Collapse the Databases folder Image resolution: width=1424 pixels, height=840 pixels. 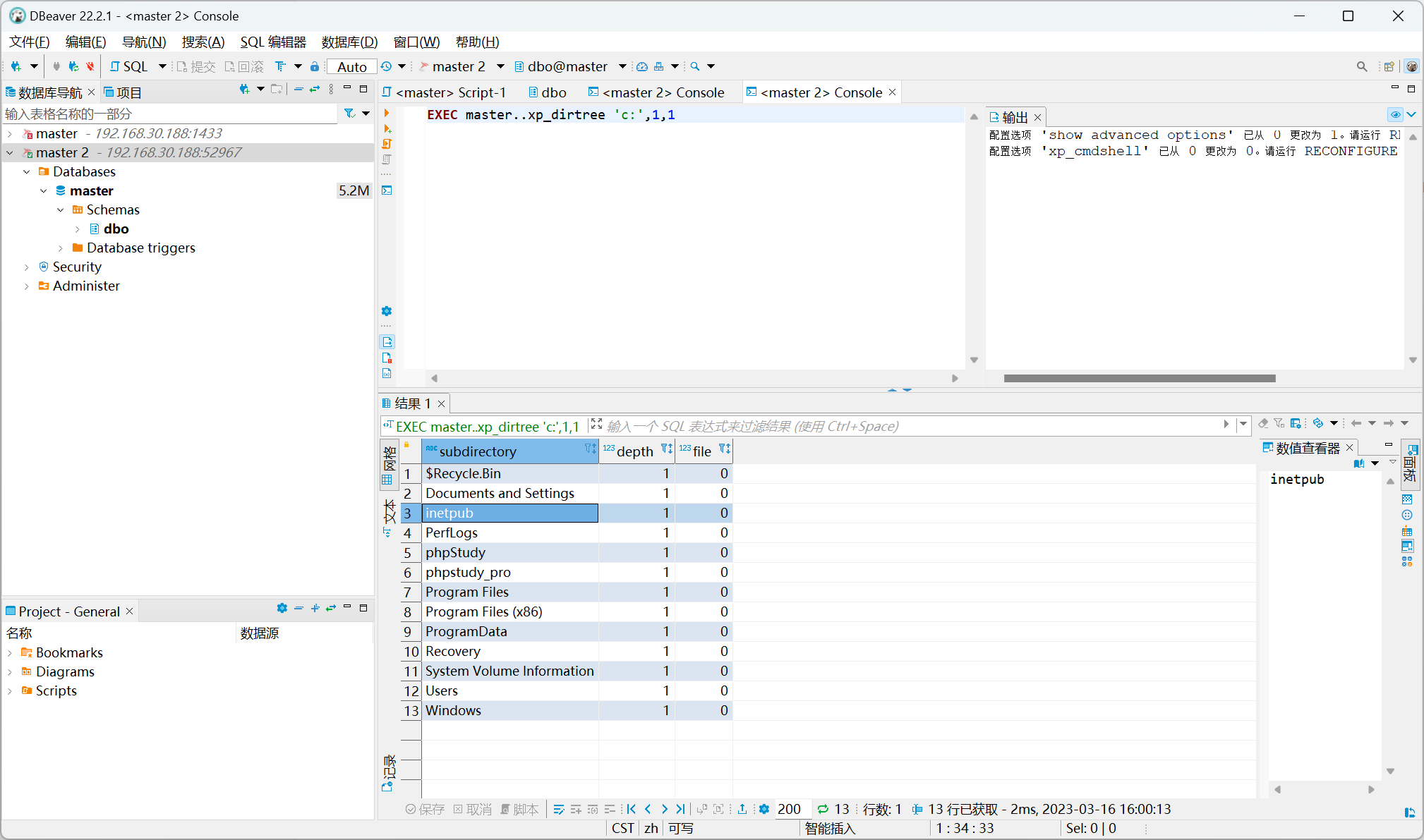pyautogui.click(x=27, y=171)
